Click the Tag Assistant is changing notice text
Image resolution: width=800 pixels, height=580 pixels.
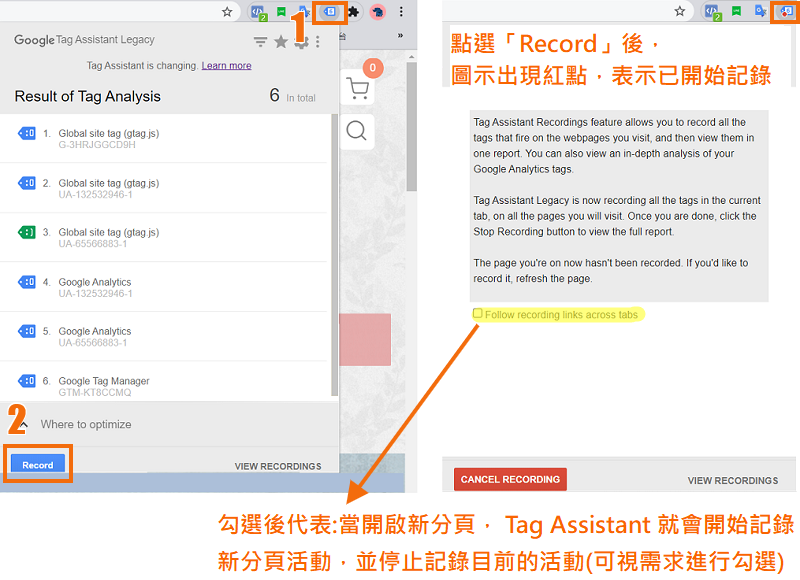click(x=142, y=65)
